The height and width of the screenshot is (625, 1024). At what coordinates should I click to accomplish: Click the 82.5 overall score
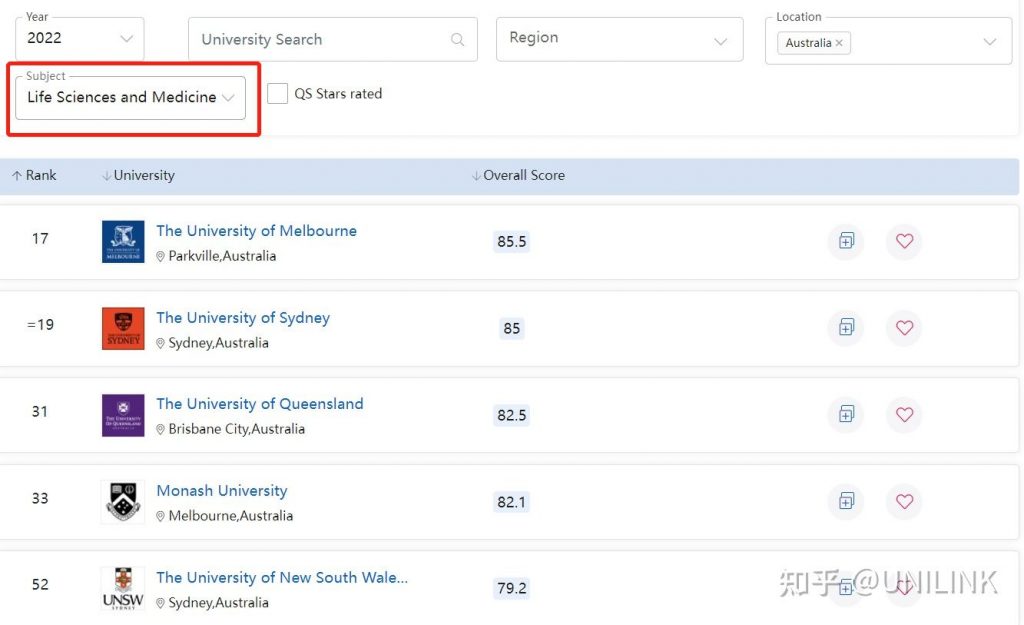(x=511, y=415)
